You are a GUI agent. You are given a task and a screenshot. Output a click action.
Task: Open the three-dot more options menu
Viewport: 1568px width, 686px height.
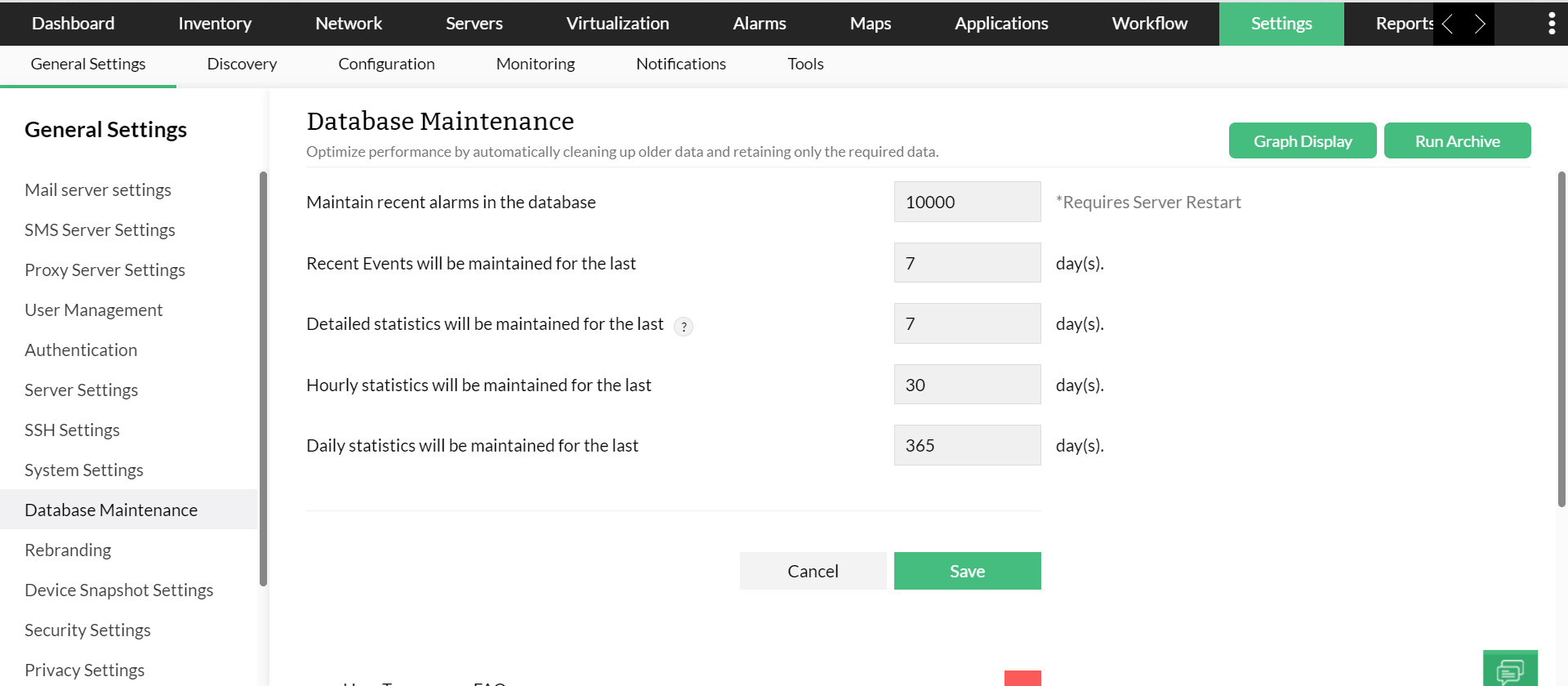(1551, 24)
